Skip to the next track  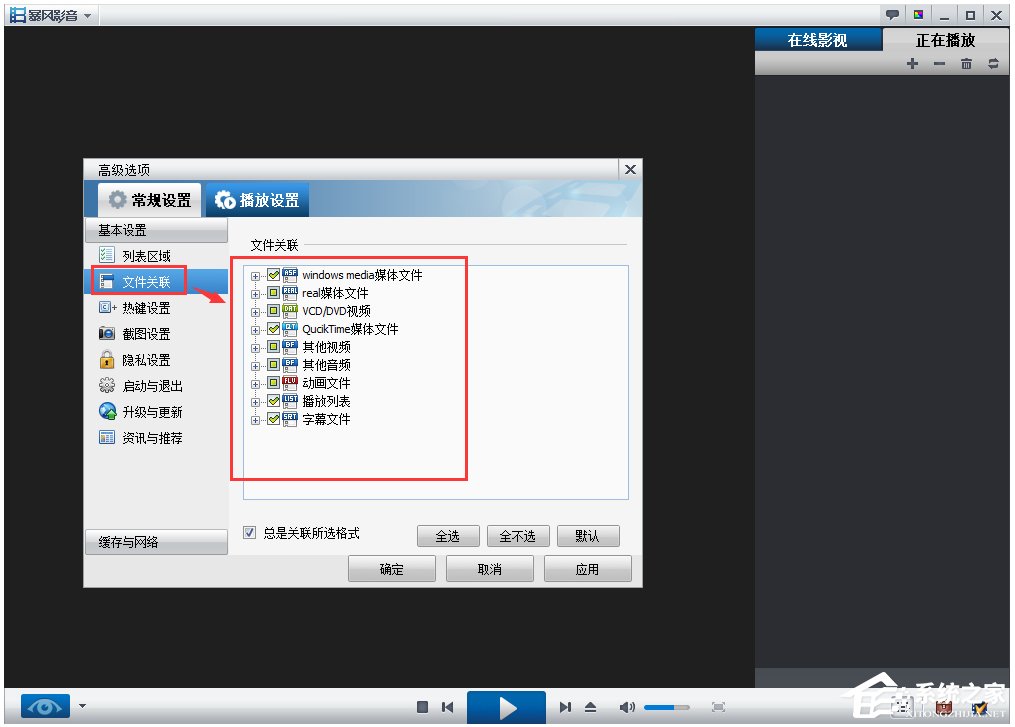(565, 707)
